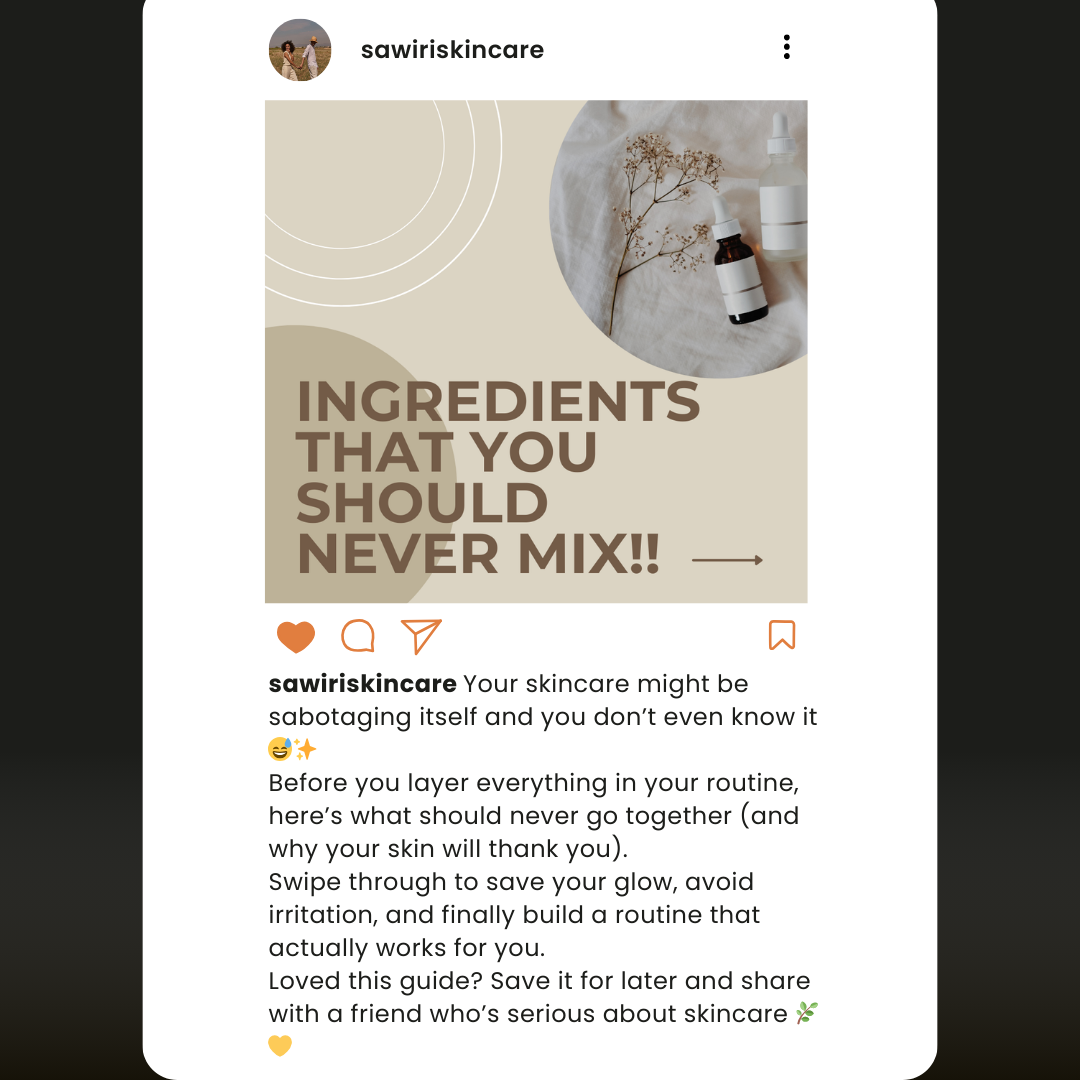Select the amber dropper bottle in photo
Image resolution: width=1080 pixels, height=1080 pixels.
coord(737,262)
